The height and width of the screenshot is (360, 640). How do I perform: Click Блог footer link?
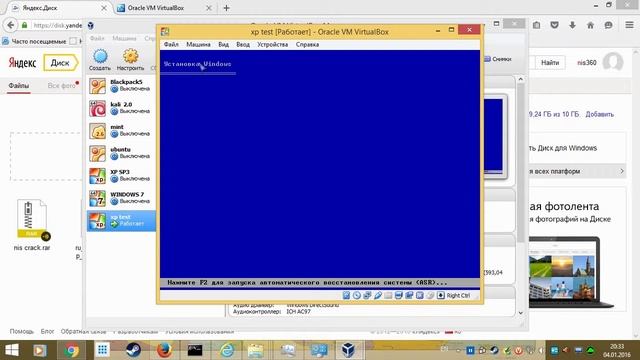click(x=47, y=331)
